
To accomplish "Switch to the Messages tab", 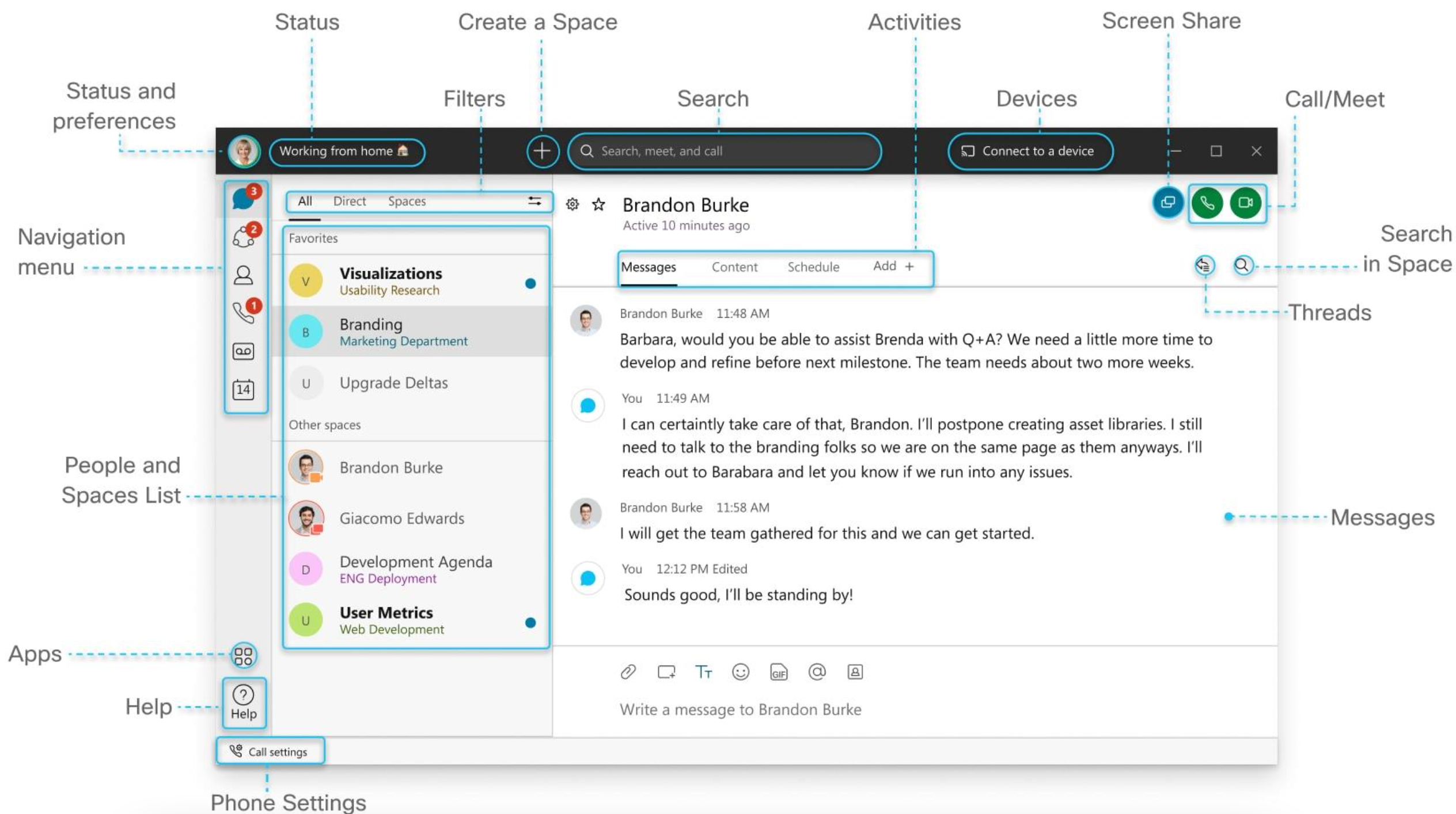I will pyautogui.click(x=648, y=267).
